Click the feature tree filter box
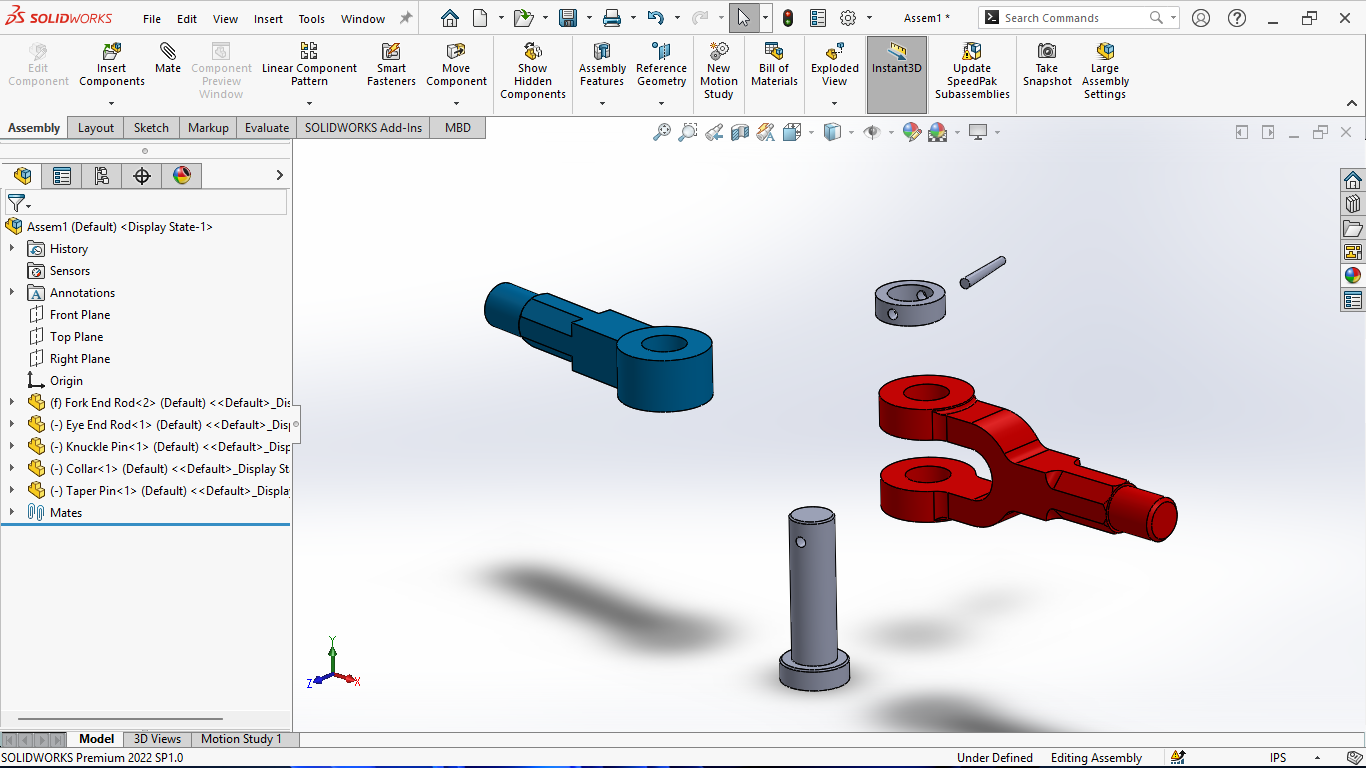1366x768 pixels. coord(146,202)
